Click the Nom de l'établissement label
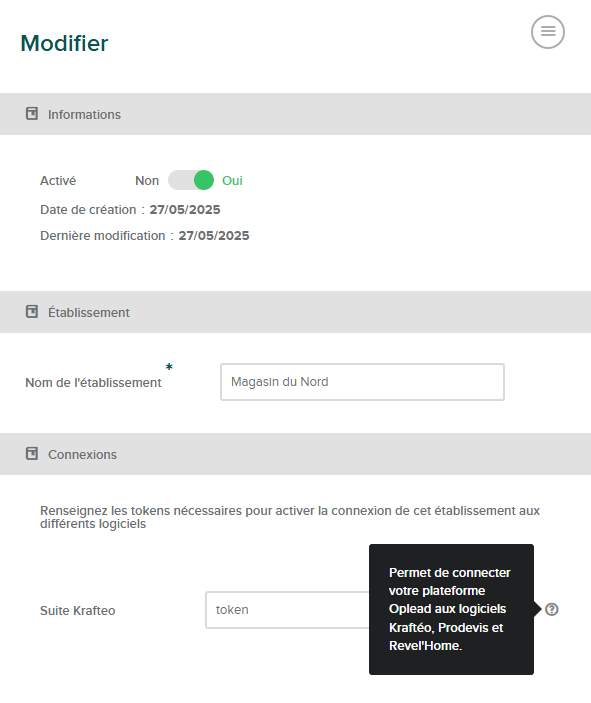This screenshot has height=703, width=591. [x=93, y=382]
